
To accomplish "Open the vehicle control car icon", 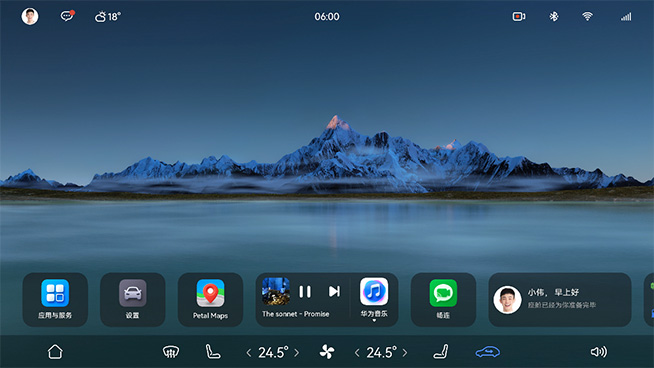I will 488,352.
